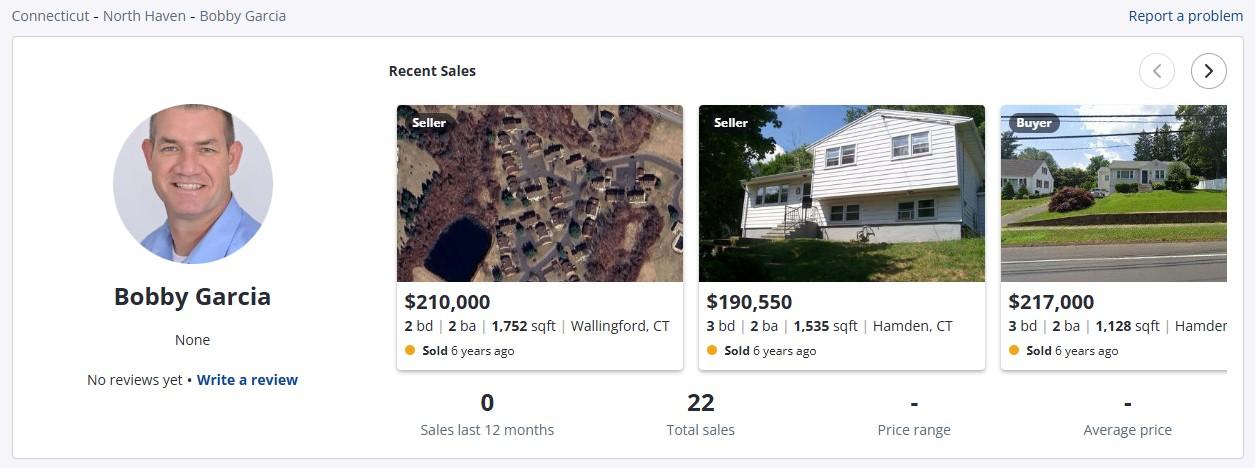This screenshot has height=468, width=1255.
Task: Click the Total sales statistic
Action: (701, 415)
